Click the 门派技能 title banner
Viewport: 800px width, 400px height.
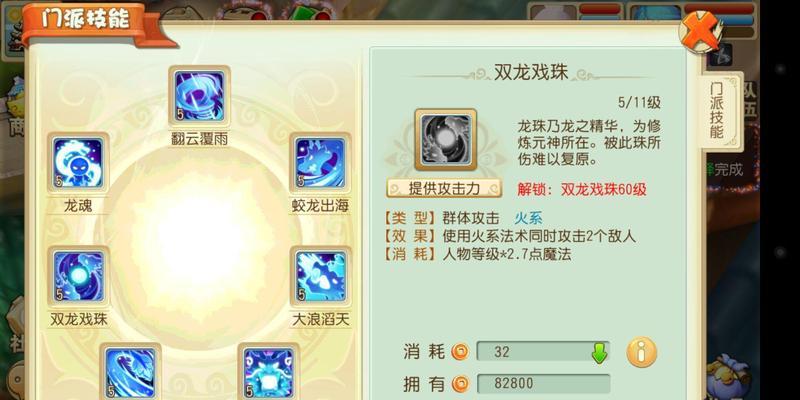tap(85, 20)
